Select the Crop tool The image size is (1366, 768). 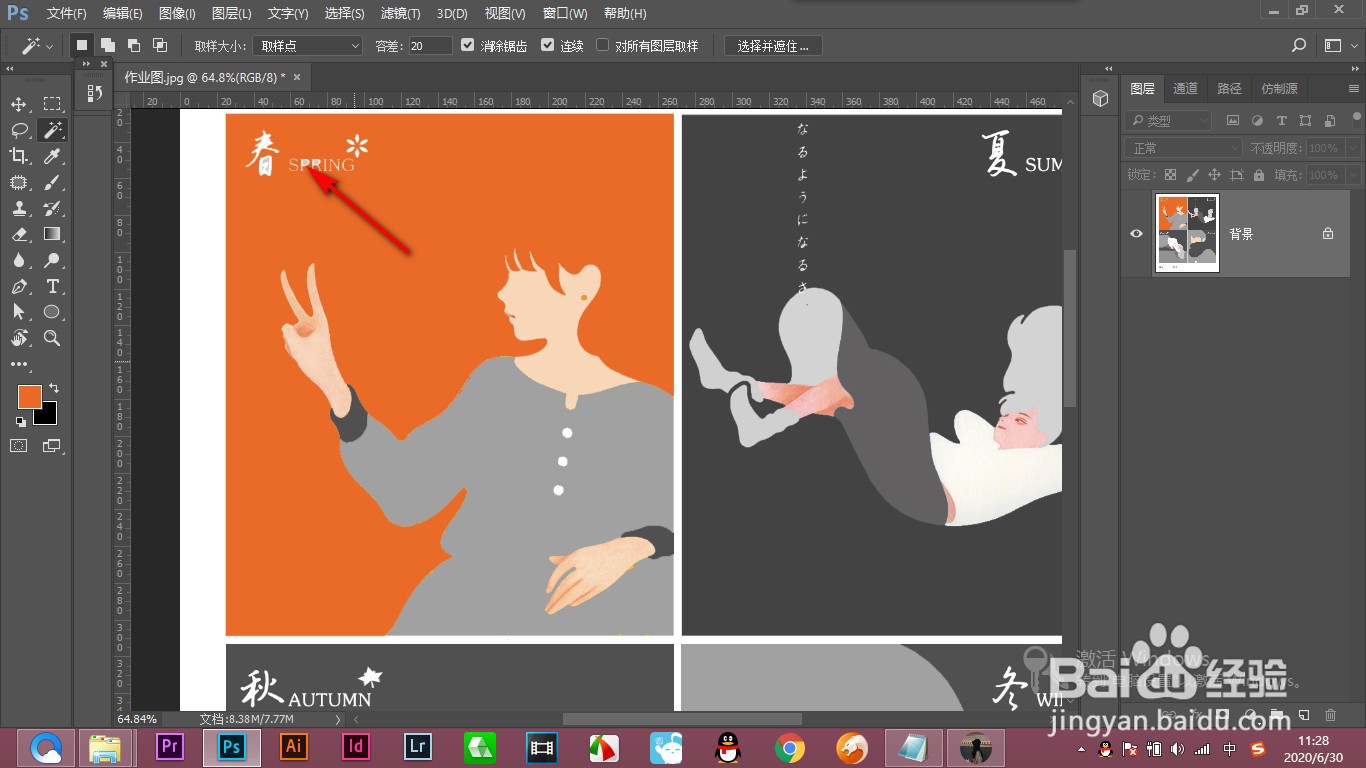pyautogui.click(x=18, y=155)
